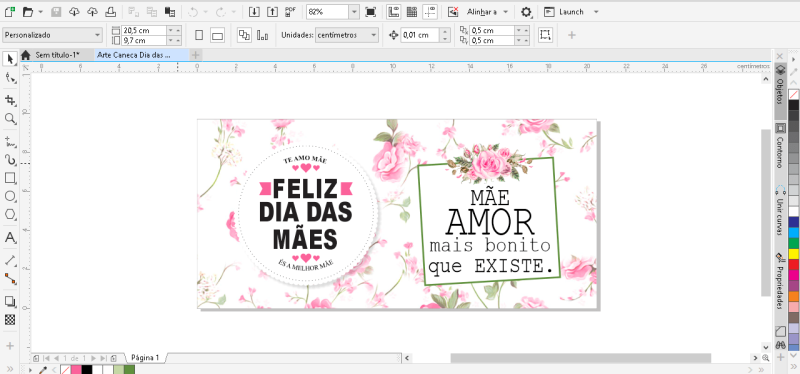The width and height of the screenshot is (800, 374).
Task: Print the document
Action: (x=111, y=12)
